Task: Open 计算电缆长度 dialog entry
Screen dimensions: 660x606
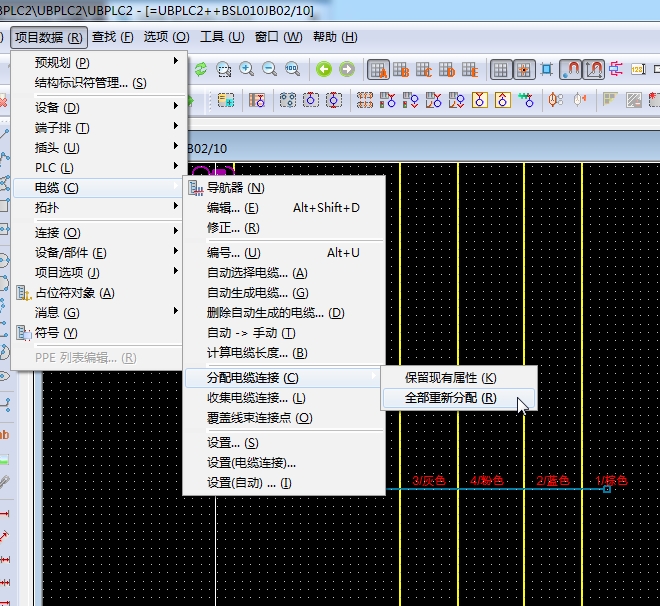Action: [x=256, y=353]
